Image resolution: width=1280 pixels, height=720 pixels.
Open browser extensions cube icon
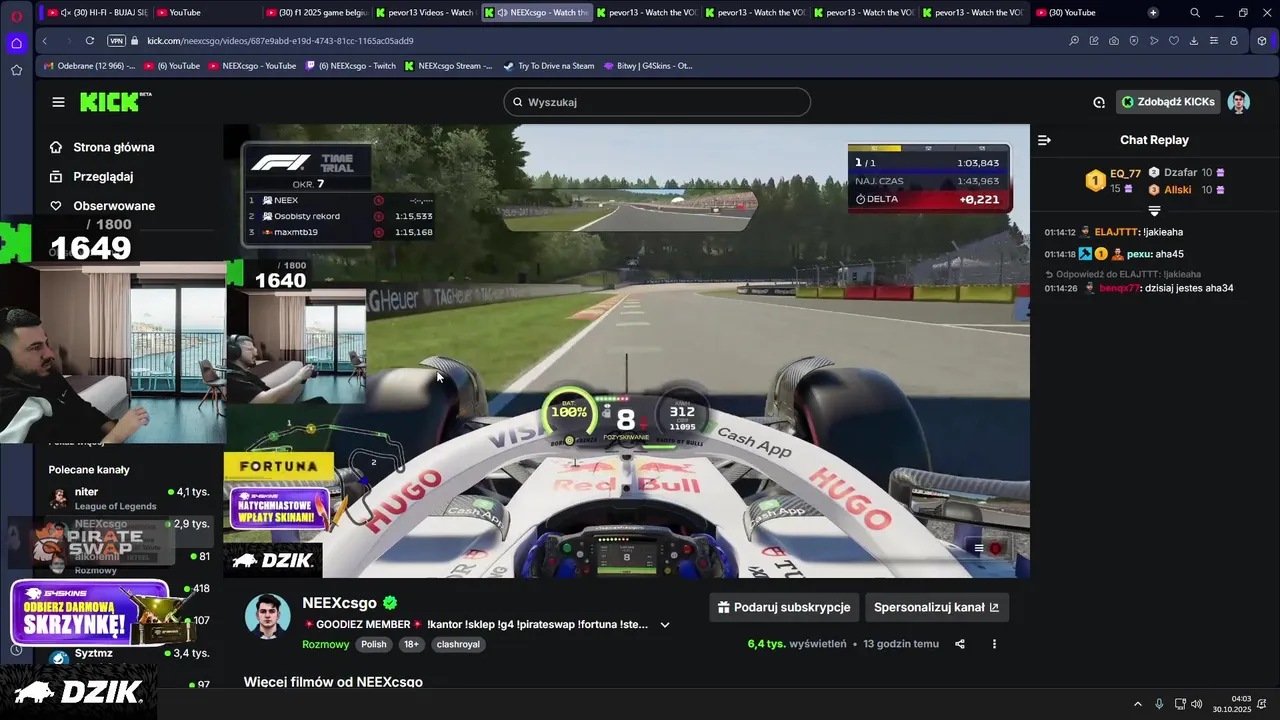(1262, 41)
